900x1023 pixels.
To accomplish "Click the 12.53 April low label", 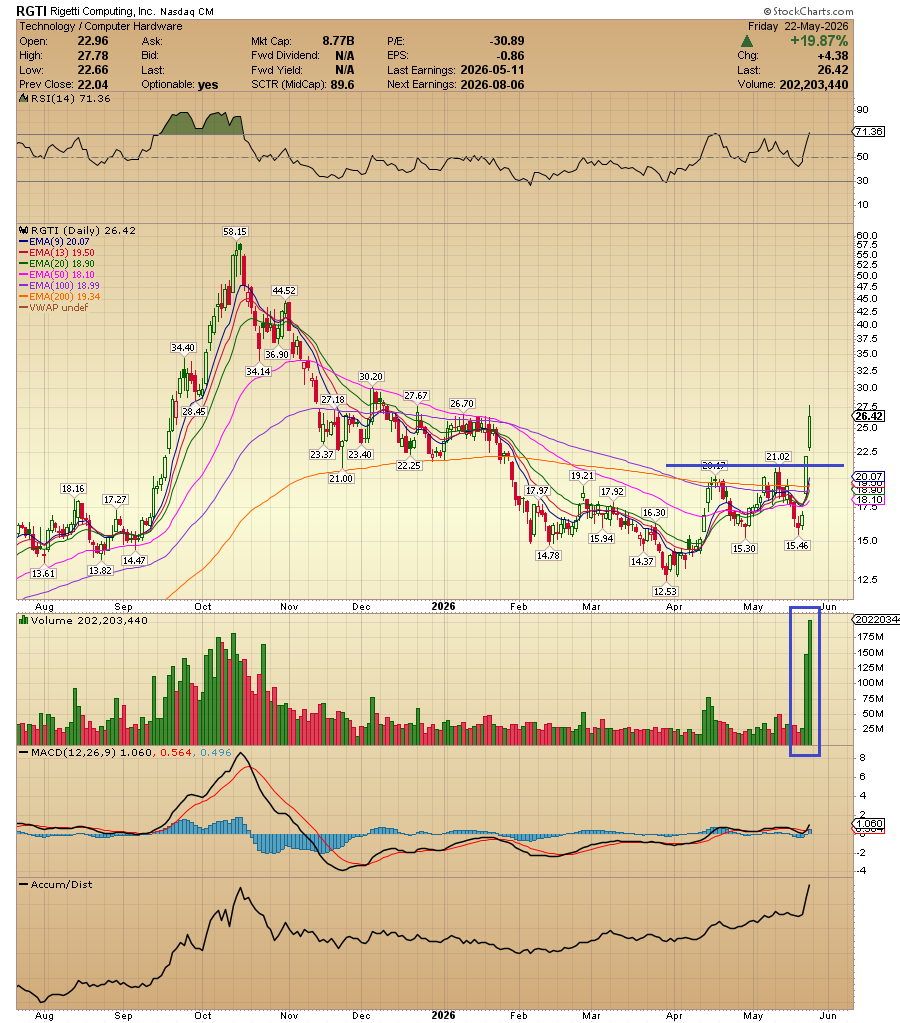I will point(665,591).
